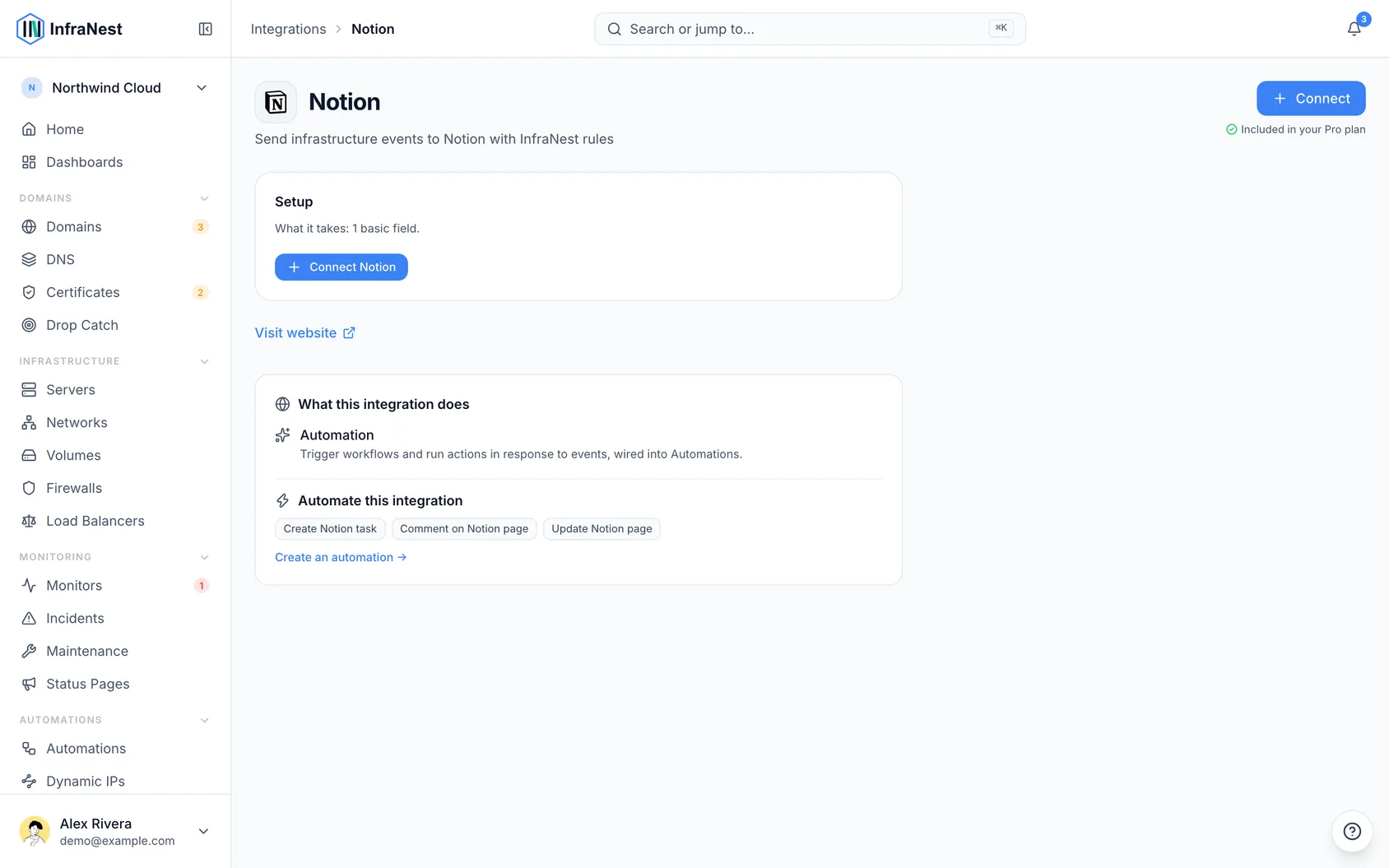Screen dimensions: 1389x868
Task: Open the notifications bell
Action: point(1354,29)
